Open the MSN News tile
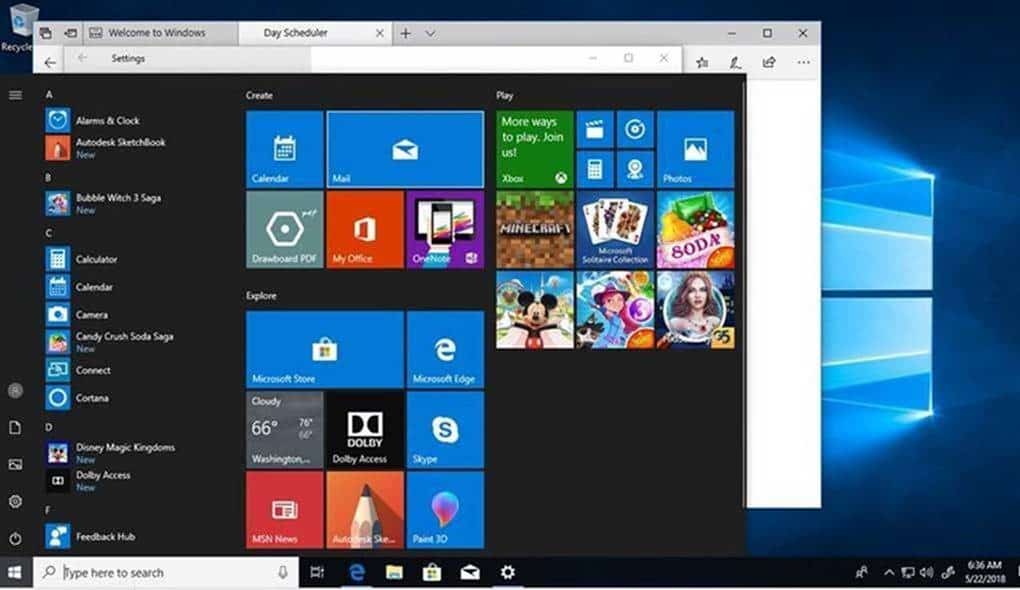Viewport: 1020px width, 590px height. [283, 509]
